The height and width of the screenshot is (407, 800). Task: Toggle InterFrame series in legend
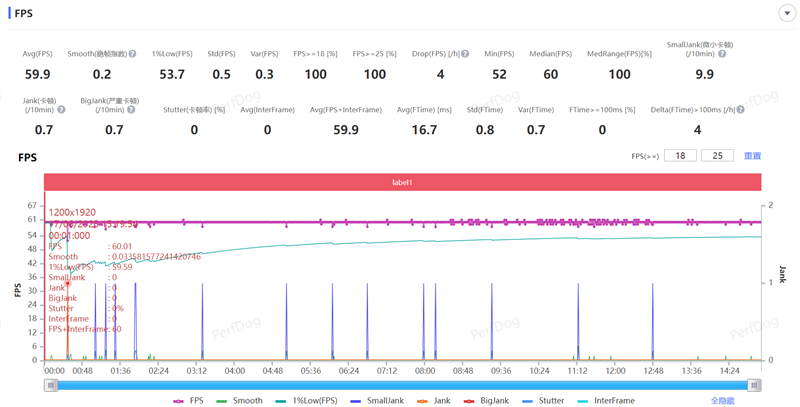point(606,401)
